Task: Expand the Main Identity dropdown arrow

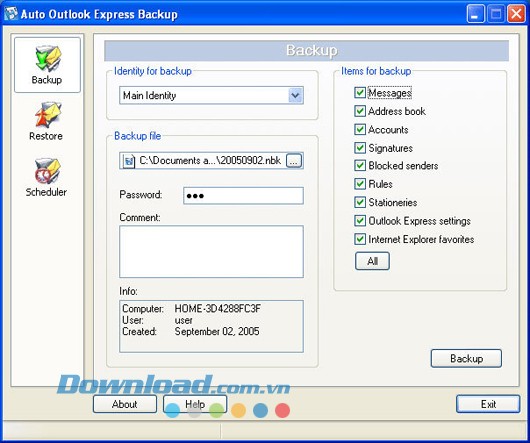Action: click(x=295, y=95)
